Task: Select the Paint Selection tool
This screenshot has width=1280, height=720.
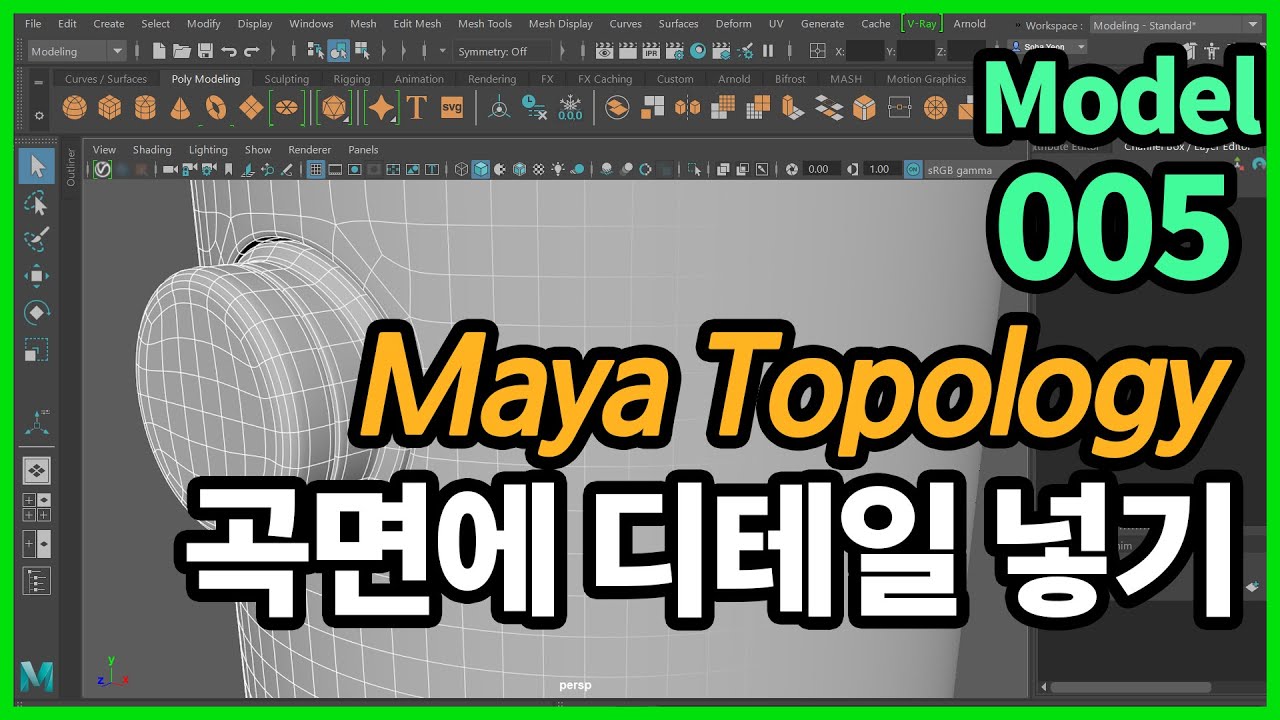Action: coord(37,240)
